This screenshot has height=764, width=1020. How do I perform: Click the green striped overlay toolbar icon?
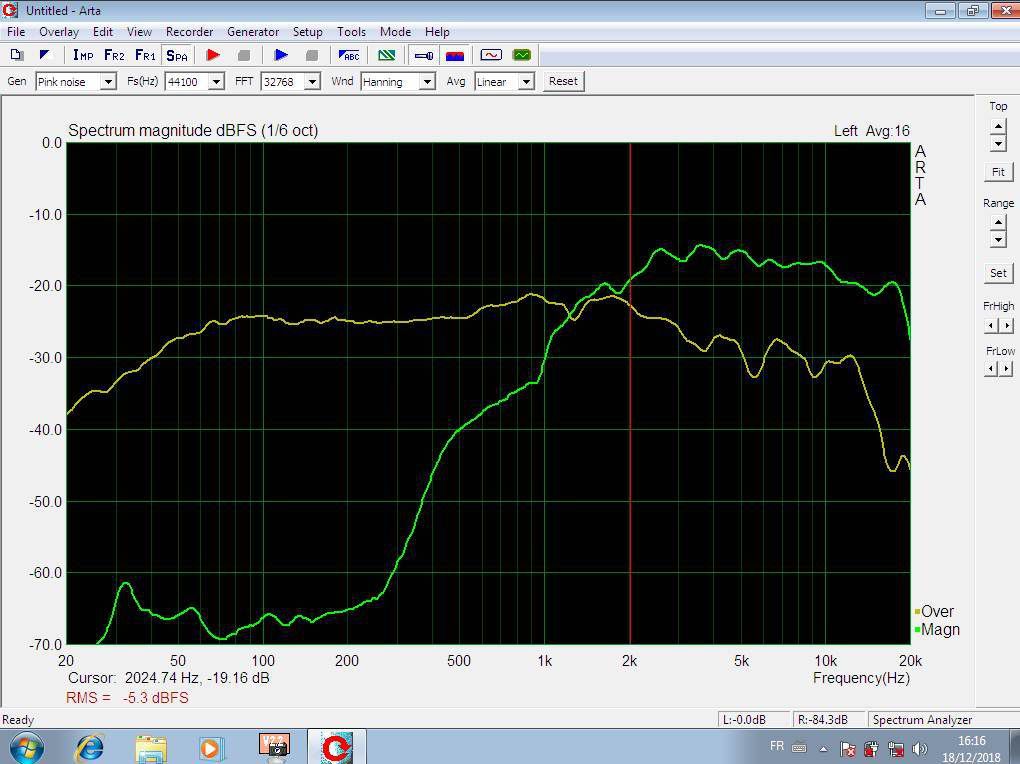386,55
